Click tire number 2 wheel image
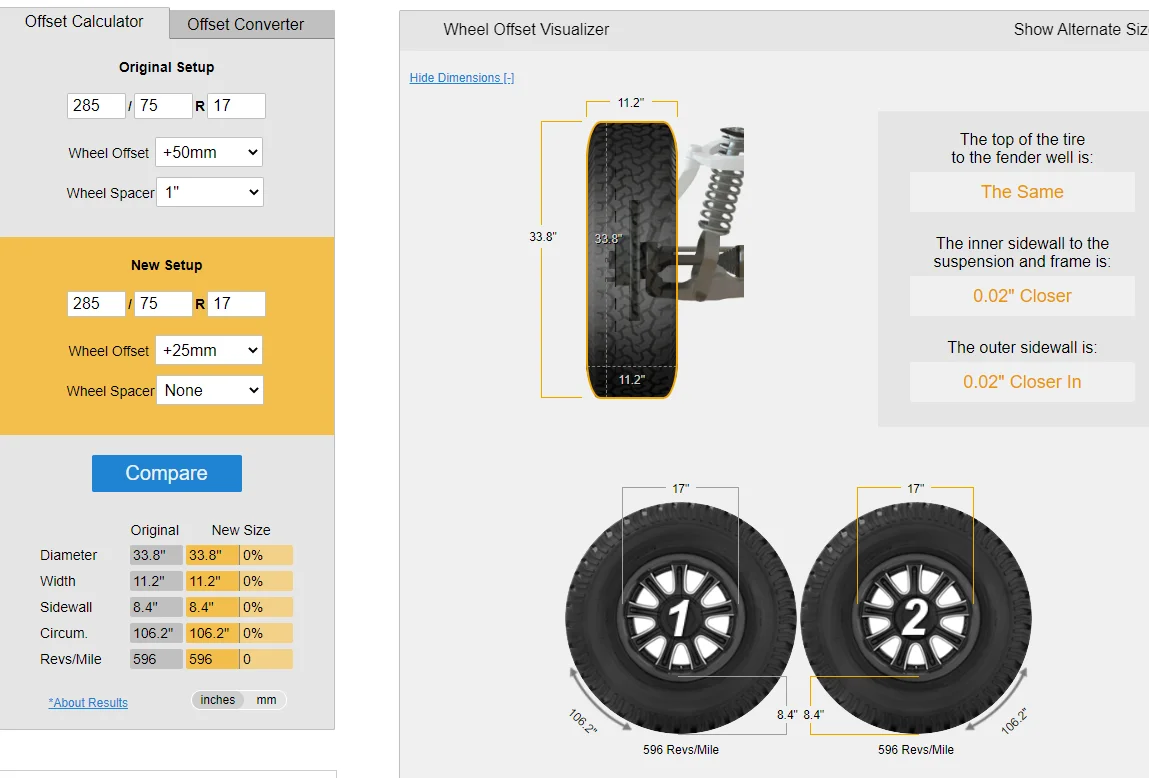 click(x=915, y=618)
